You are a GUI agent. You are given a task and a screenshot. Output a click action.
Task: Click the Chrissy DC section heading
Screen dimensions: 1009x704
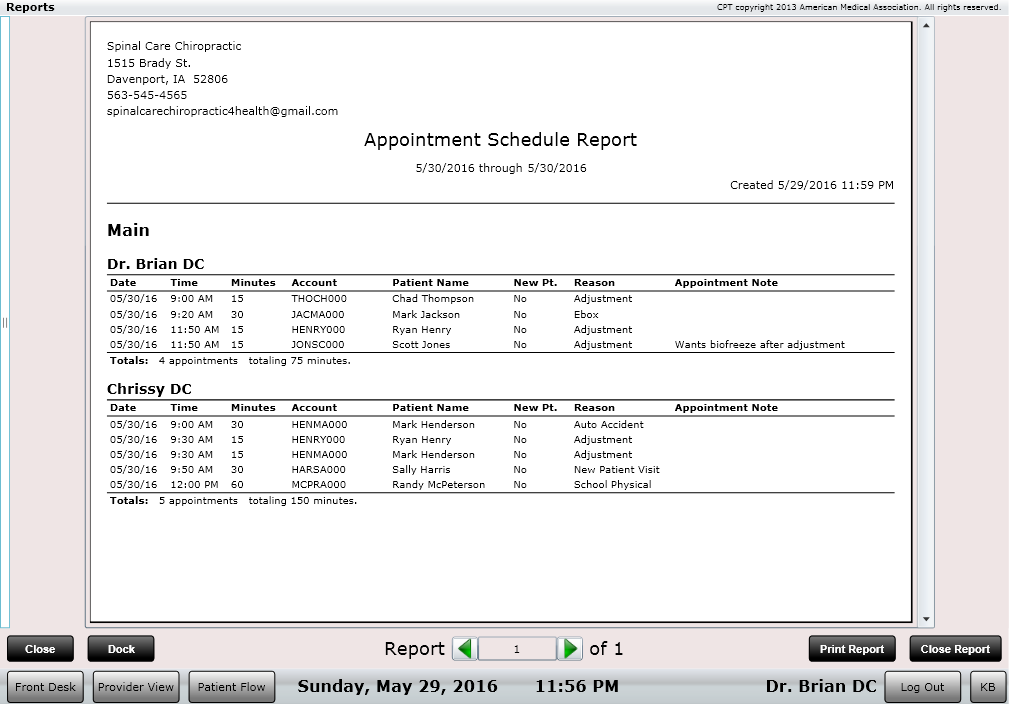click(149, 389)
